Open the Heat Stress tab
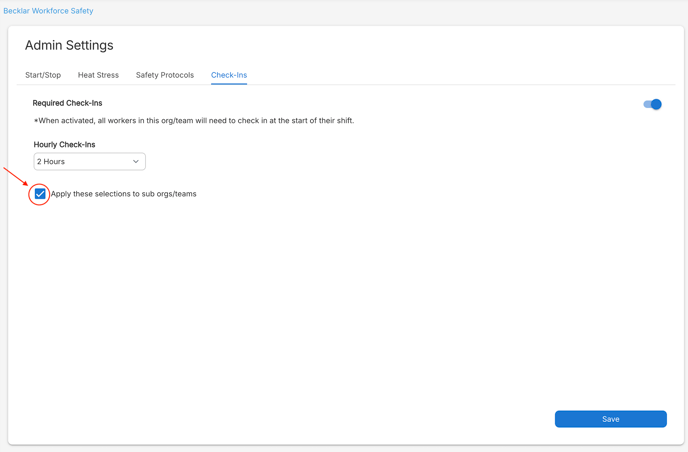The width and height of the screenshot is (688, 452). tap(98, 75)
